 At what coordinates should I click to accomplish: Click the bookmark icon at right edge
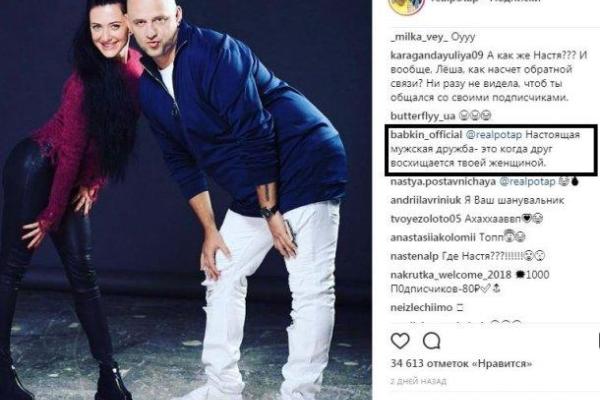pyautogui.click(x=598, y=341)
